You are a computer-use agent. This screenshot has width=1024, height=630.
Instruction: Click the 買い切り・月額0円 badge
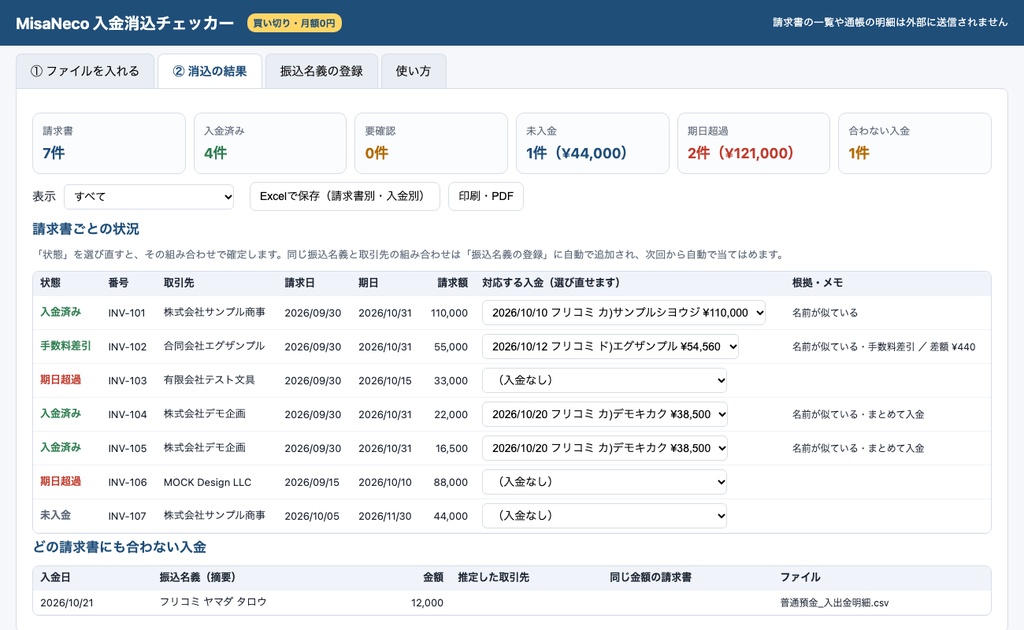pyautogui.click(x=294, y=23)
